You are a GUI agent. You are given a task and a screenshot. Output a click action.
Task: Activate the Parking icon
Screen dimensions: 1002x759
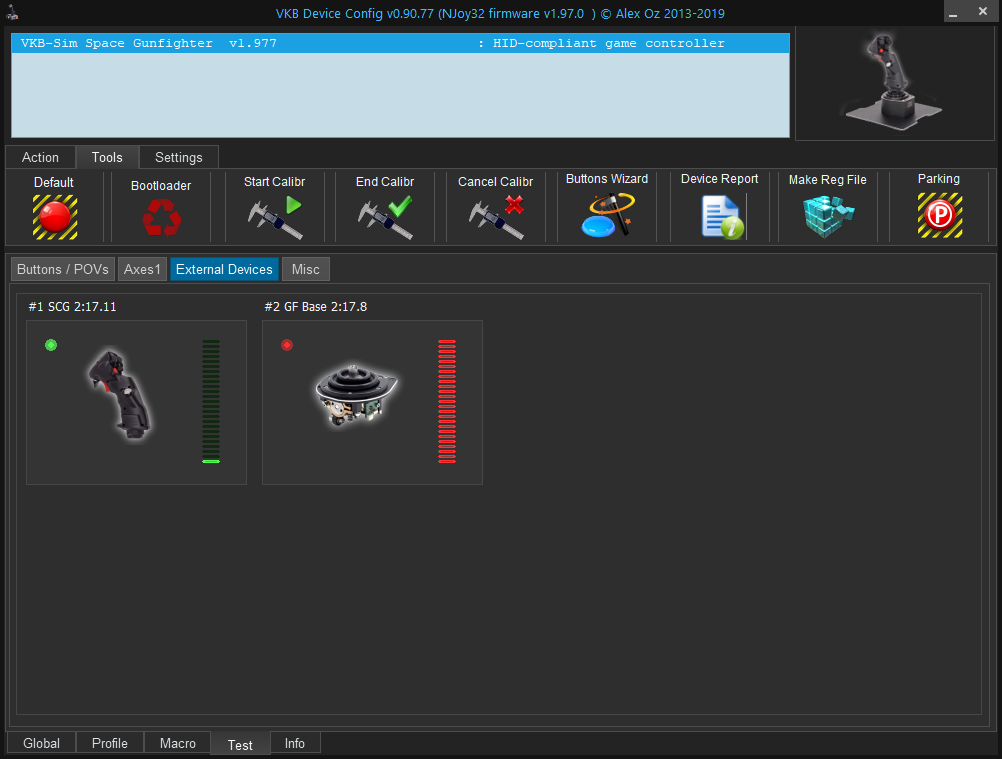(940, 215)
